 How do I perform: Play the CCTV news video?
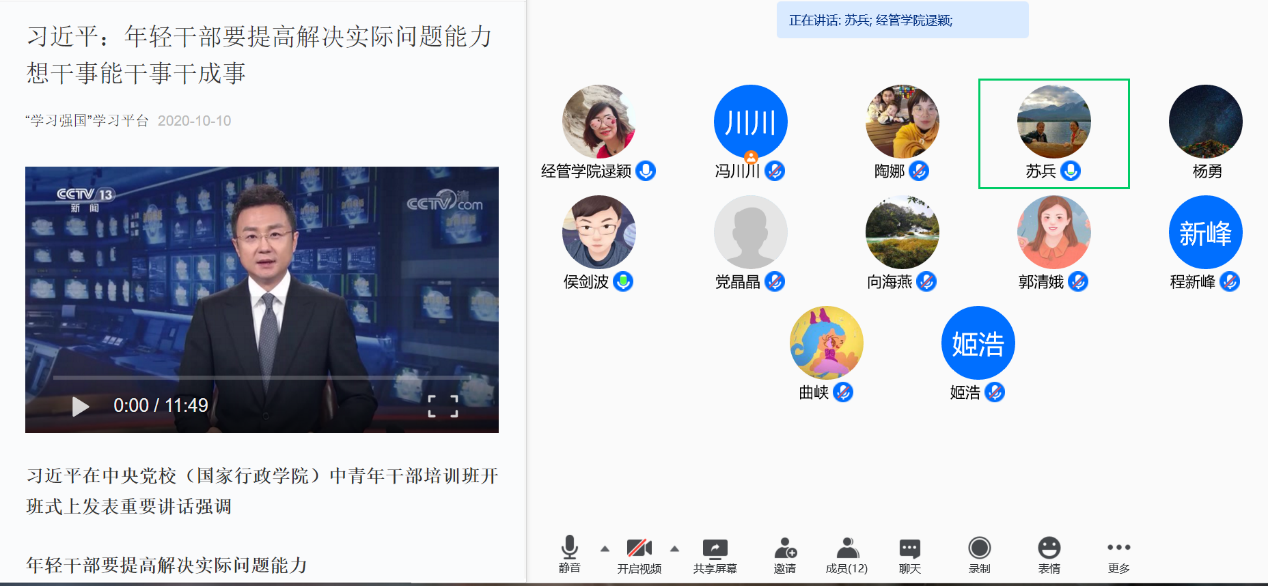(x=80, y=406)
